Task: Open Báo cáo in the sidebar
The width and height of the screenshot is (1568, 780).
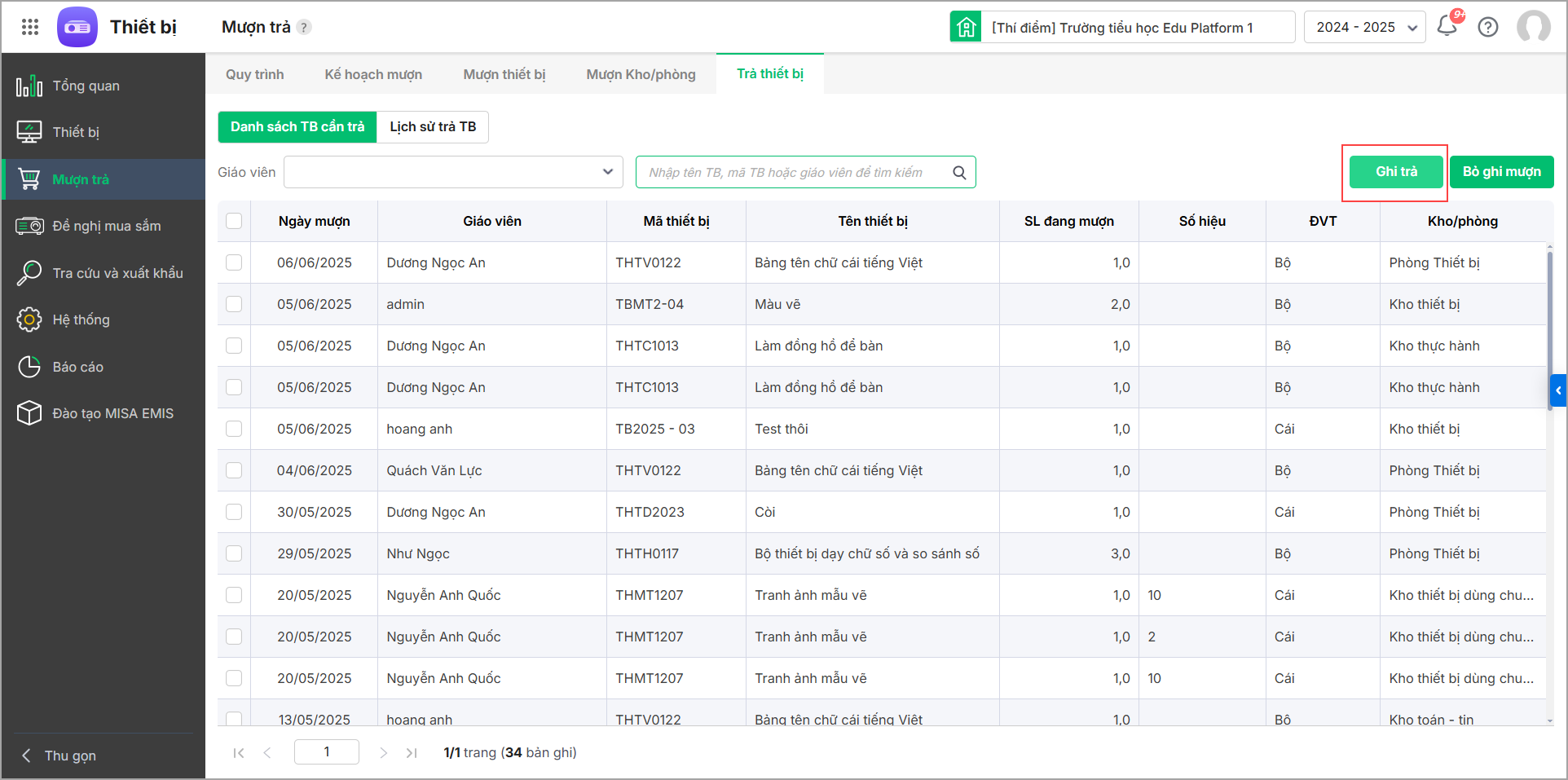Action: coord(77,367)
